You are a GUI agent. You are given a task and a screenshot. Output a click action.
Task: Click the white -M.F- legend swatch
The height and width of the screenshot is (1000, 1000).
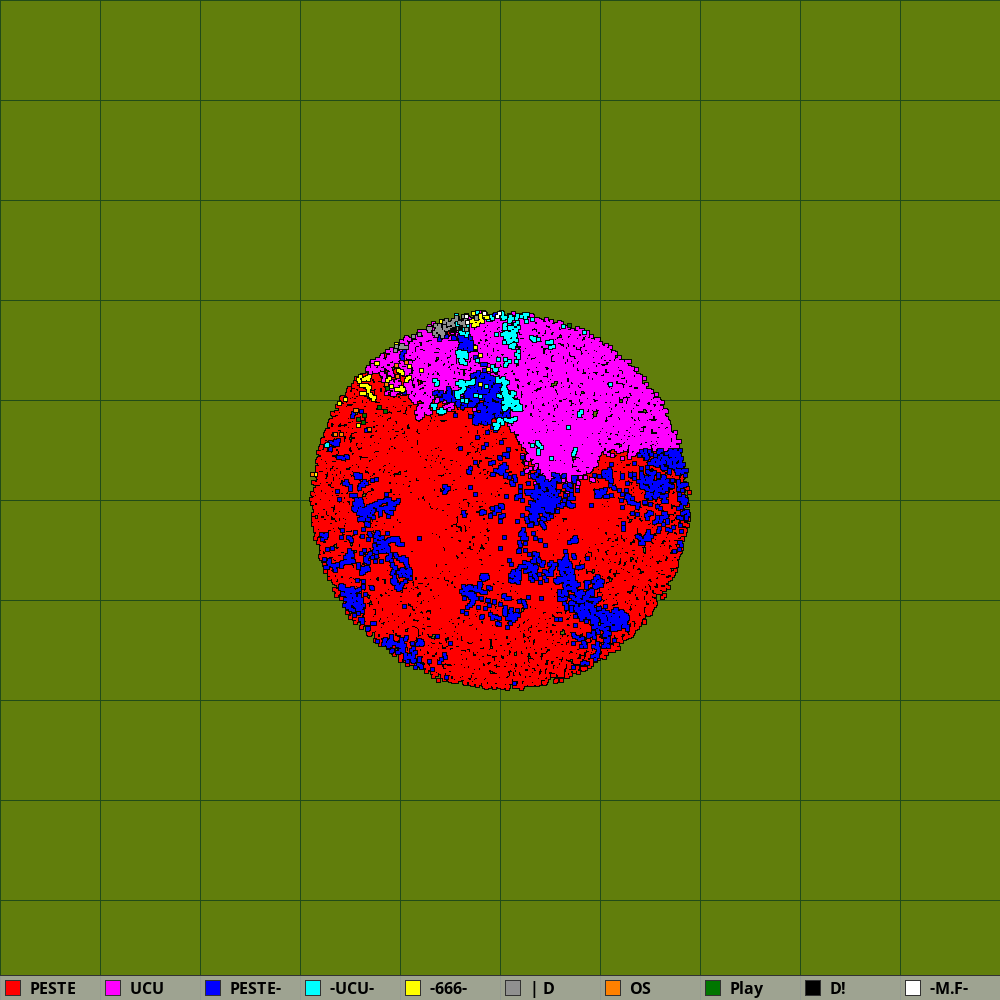[913, 988]
